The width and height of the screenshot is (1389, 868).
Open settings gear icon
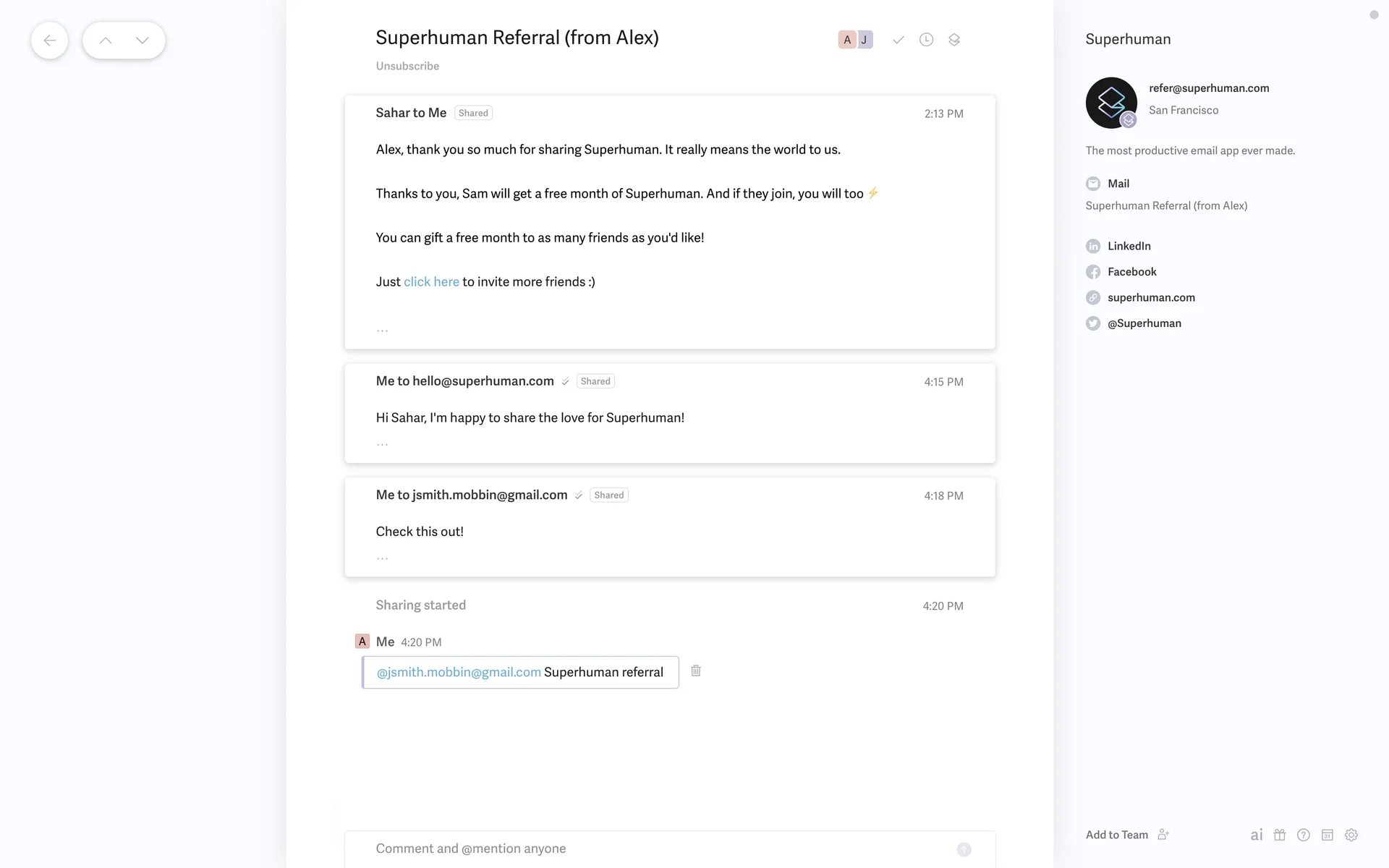(1351, 835)
